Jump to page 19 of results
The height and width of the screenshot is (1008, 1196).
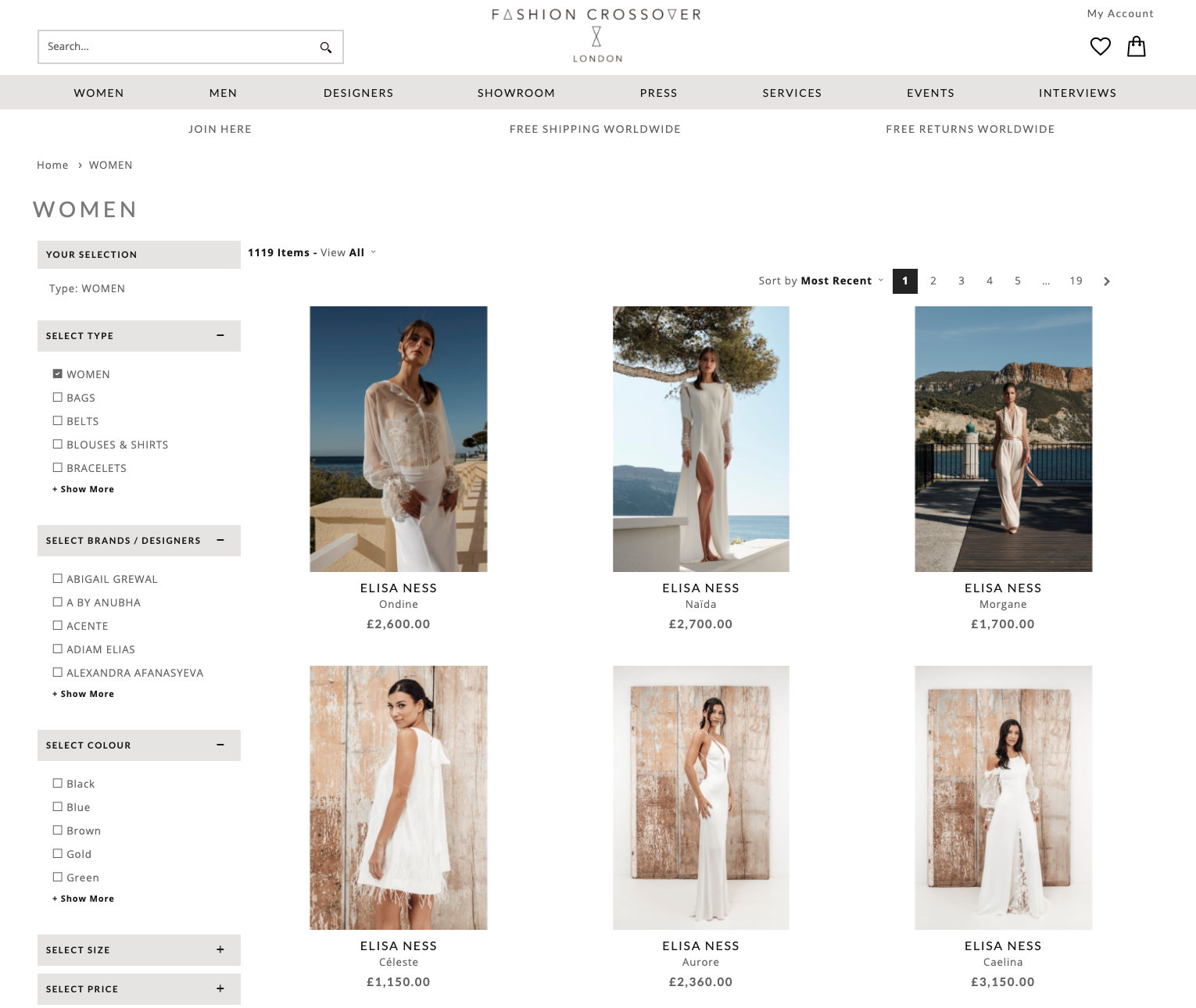[x=1076, y=281]
